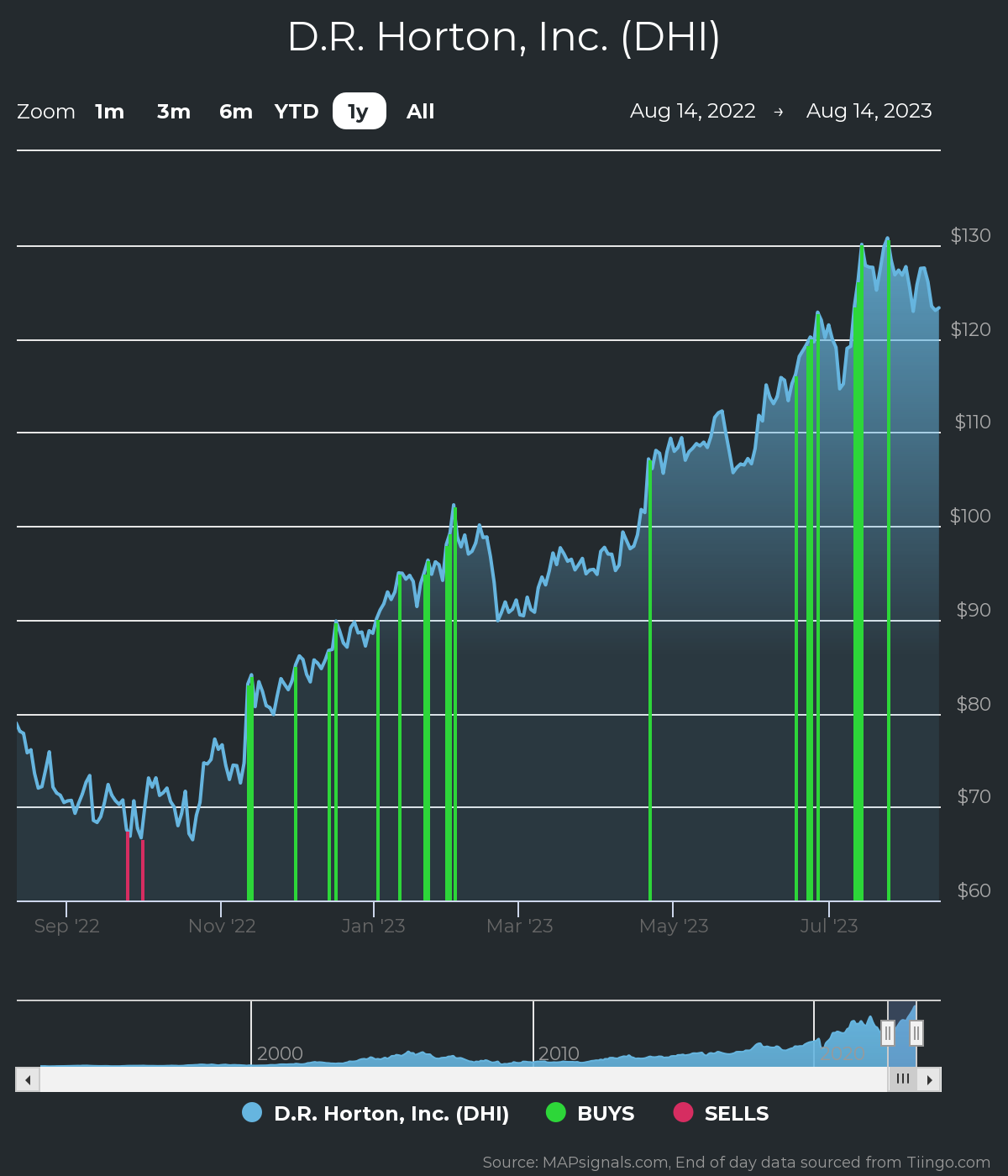
Task: Click the navigator scroll right arrow
Action: pyautogui.click(x=929, y=1079)
